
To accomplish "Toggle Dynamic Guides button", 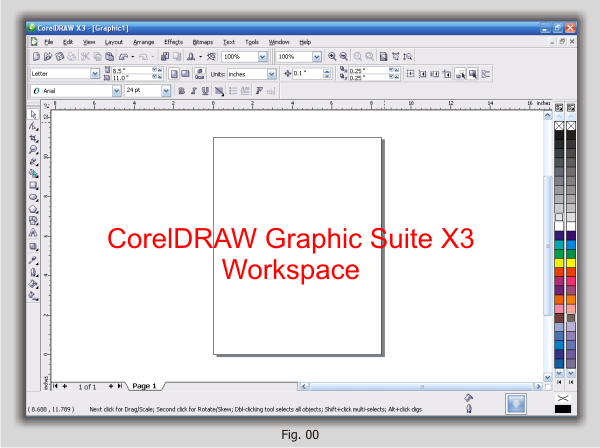I will [x=447, y=73].
